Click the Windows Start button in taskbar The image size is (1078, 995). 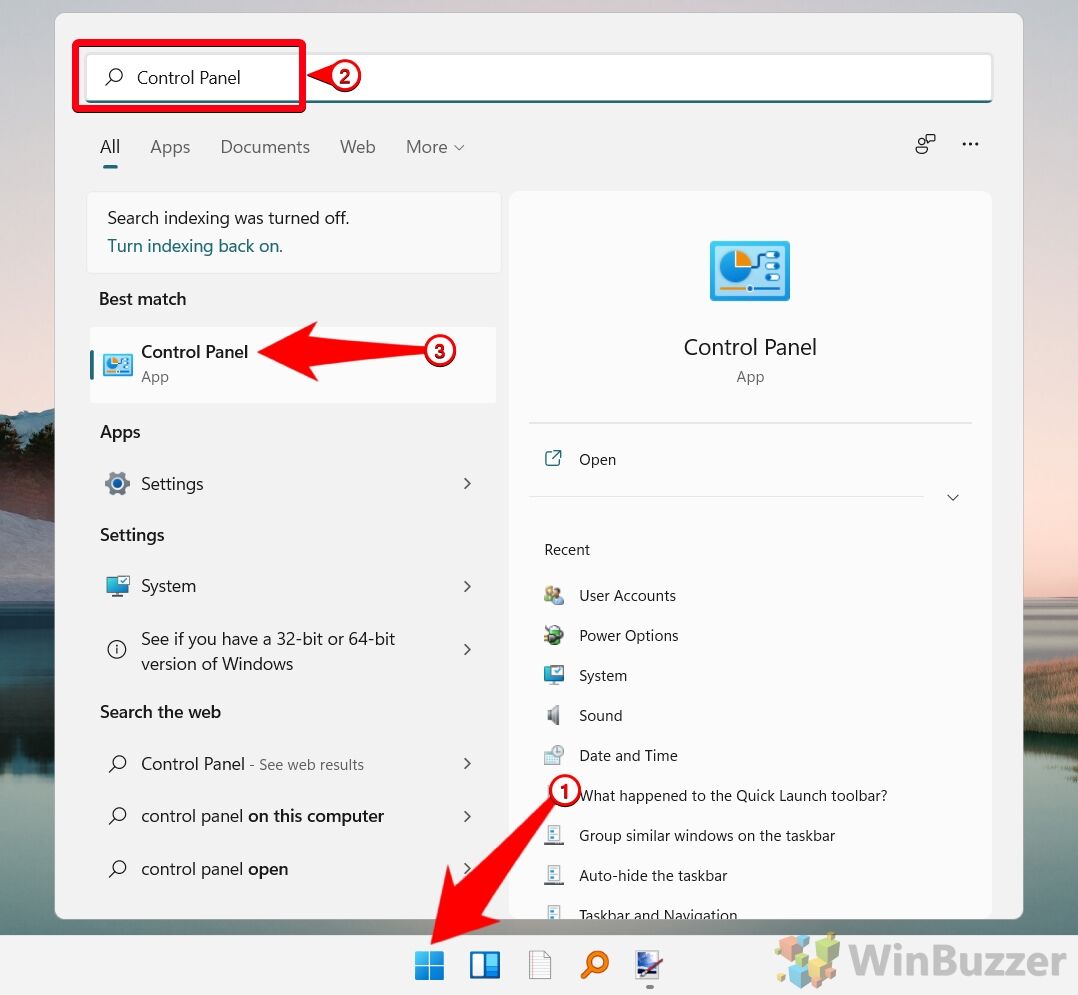tap(430, 965)
